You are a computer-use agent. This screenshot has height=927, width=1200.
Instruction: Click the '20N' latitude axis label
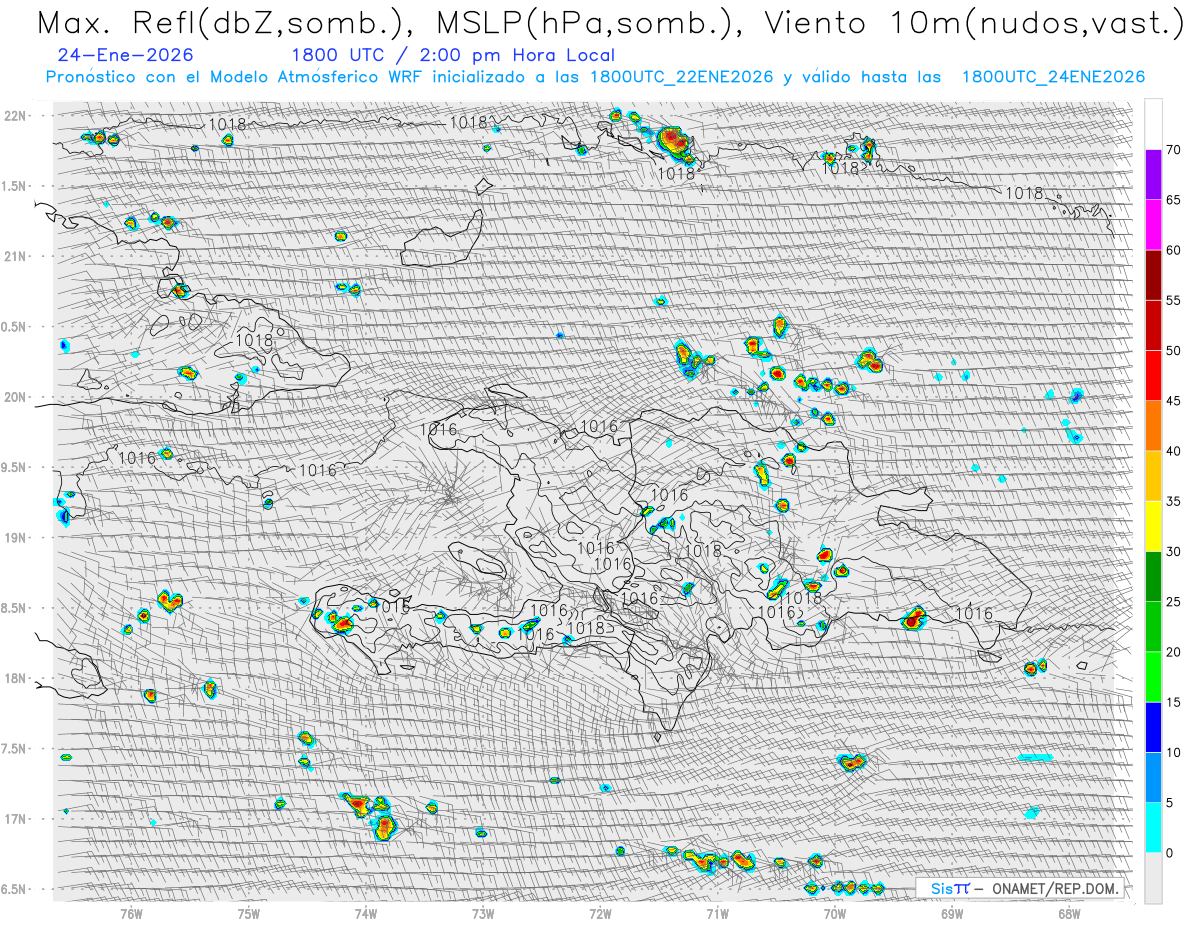click(15, 397)
